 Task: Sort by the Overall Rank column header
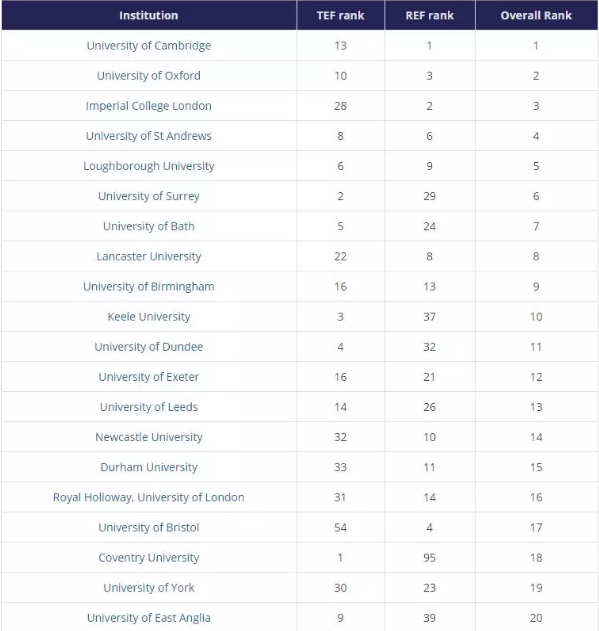click(536, 15)
